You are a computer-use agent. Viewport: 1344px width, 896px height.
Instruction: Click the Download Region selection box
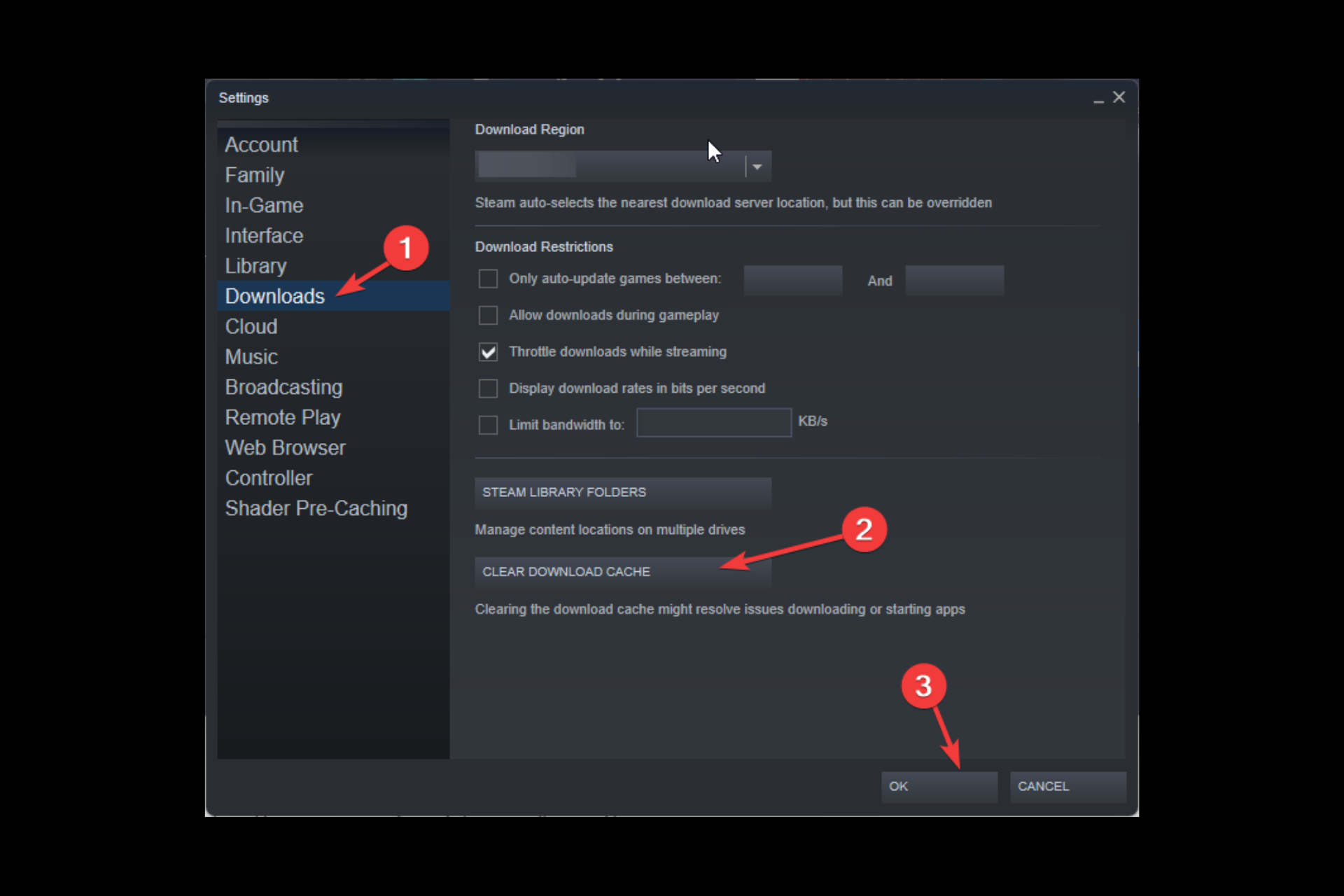pyautogui.click(x=623, y=167)
